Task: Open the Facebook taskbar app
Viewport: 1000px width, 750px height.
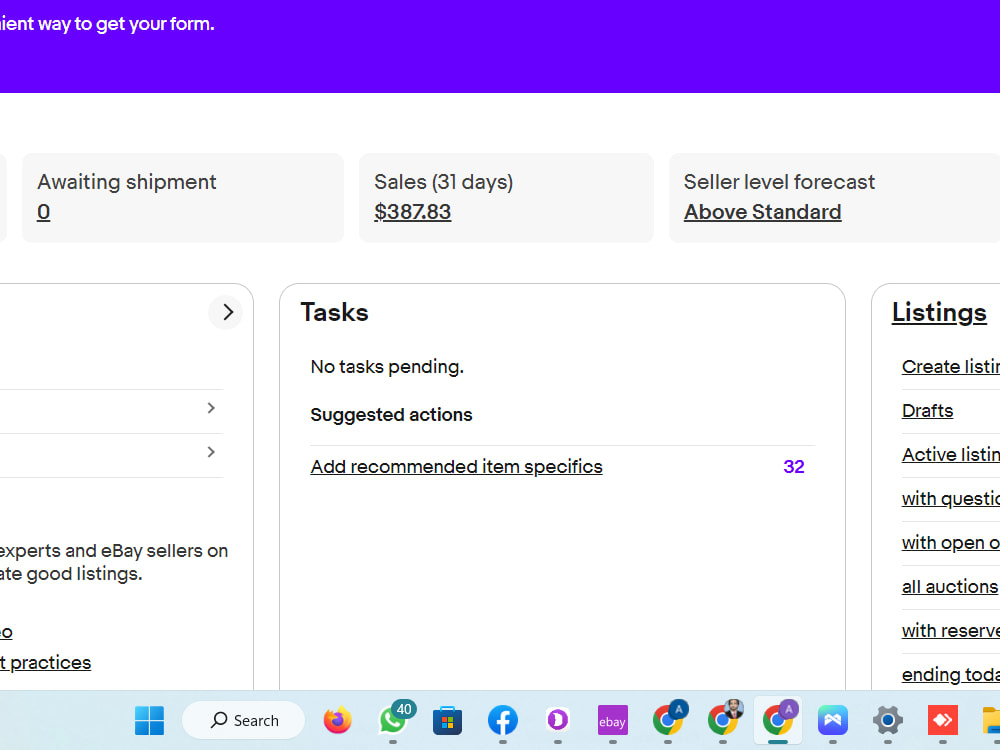Action: click(503, 721)
